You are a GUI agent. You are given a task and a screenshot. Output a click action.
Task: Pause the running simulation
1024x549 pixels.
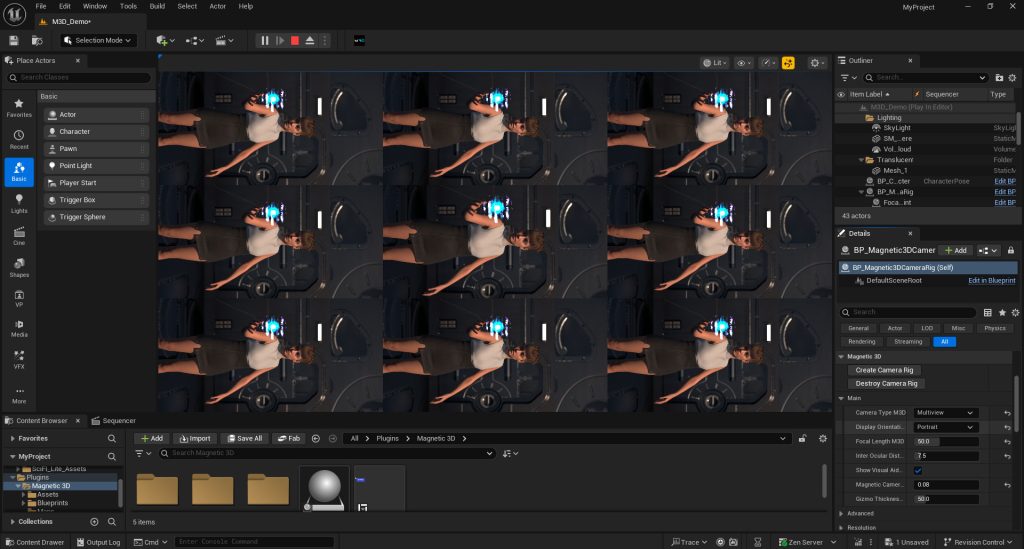(x=265, y=40)
